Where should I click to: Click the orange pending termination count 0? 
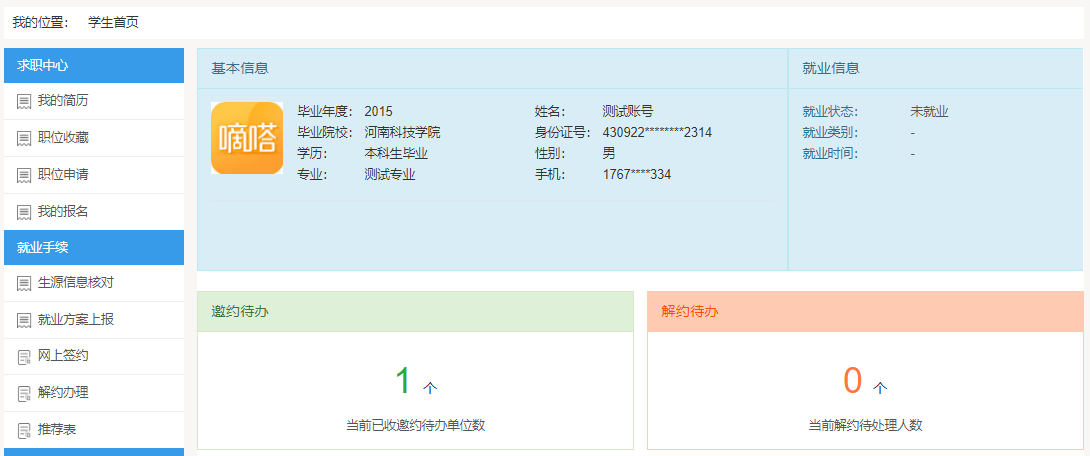click(x=852, y=382)
